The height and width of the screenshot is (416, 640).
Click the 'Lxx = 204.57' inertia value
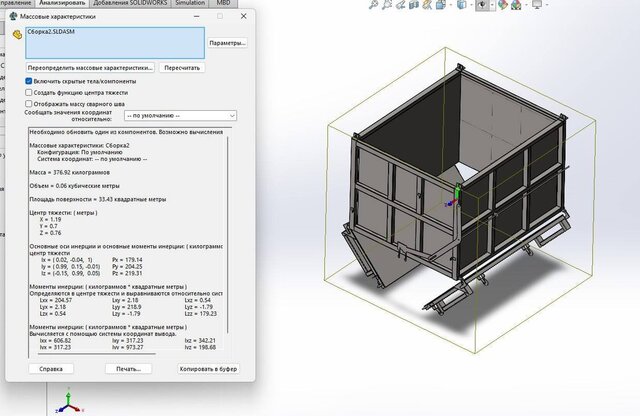click(56, 300)
